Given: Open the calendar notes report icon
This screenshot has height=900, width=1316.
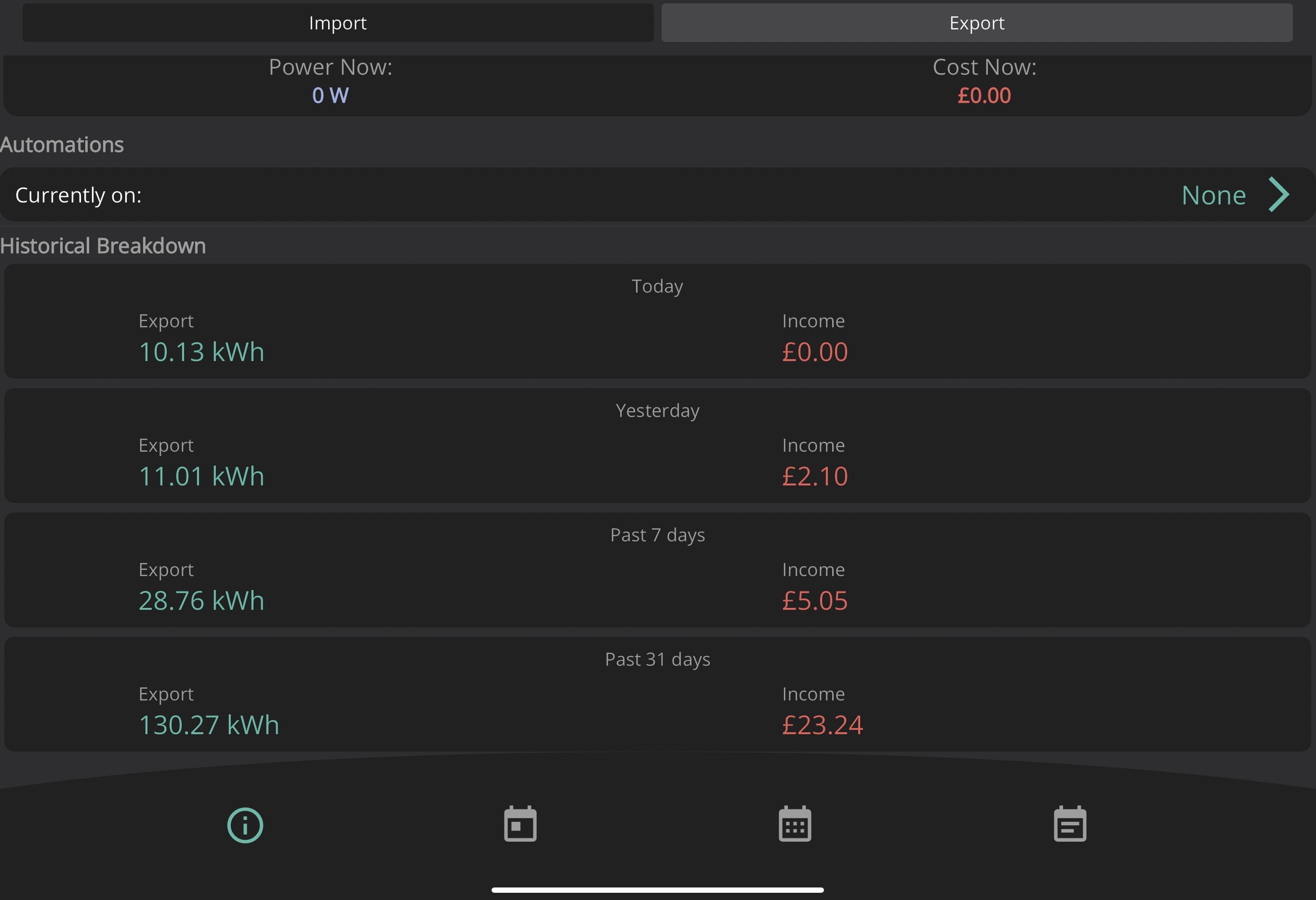Looking at the screenshot, I should point(1070,823).
